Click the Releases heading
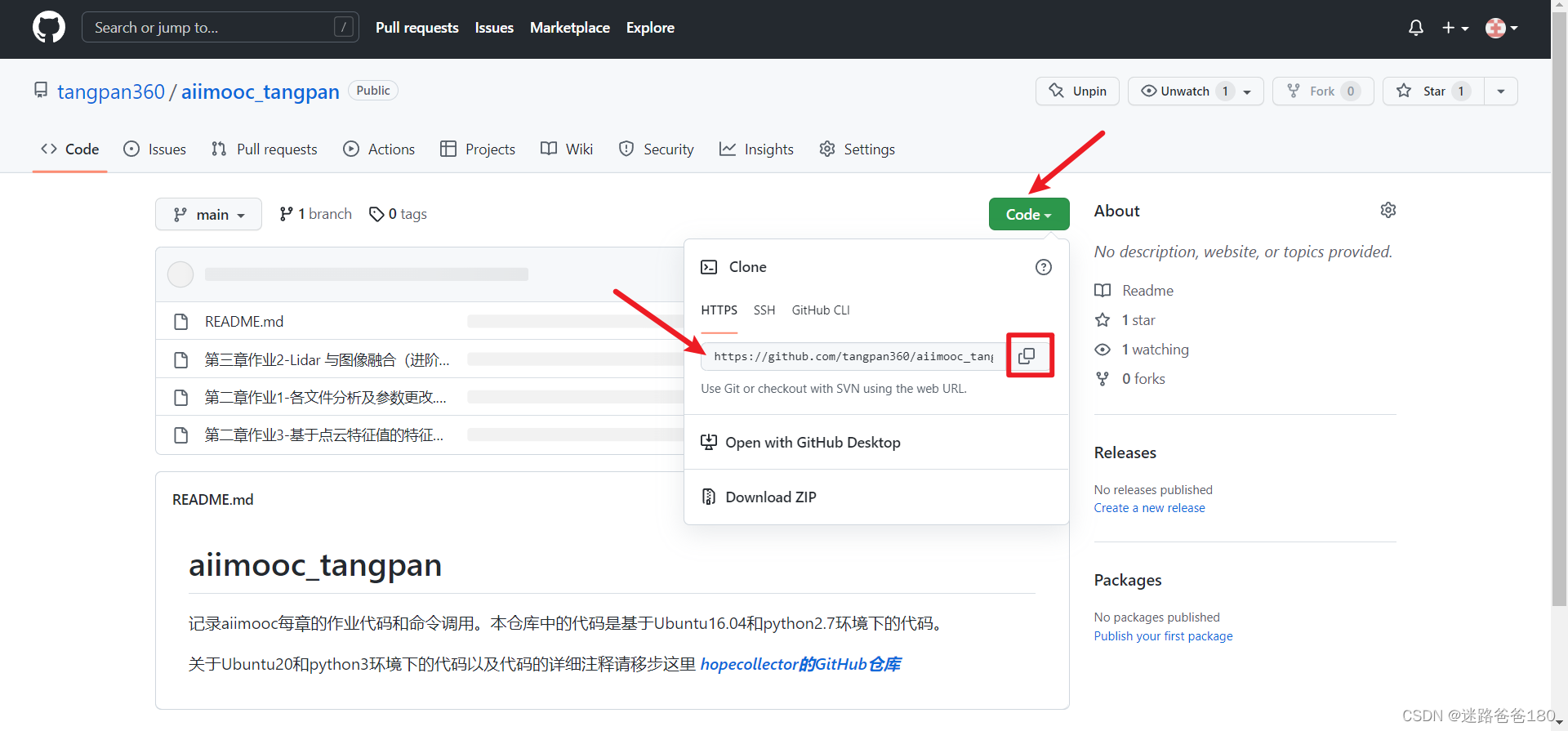This screenshot has height=731, width=1568. [x=1125, y=452]
